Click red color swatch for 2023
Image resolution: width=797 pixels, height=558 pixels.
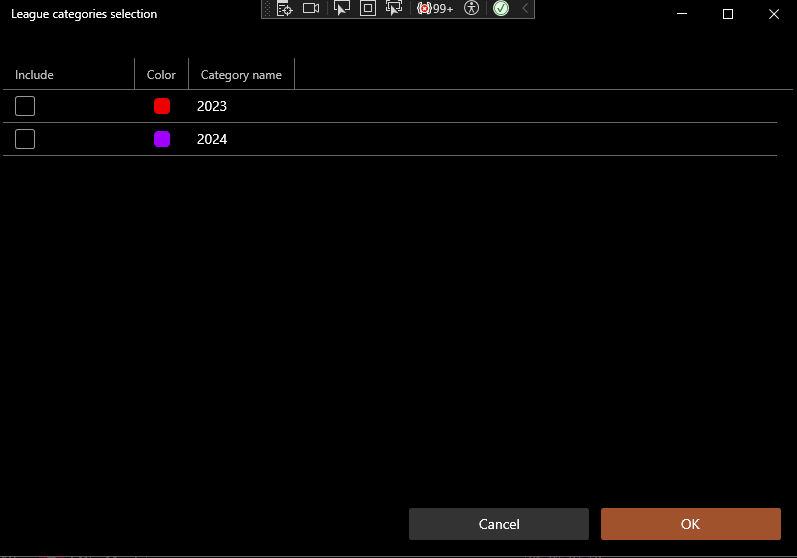pos(162,106)
